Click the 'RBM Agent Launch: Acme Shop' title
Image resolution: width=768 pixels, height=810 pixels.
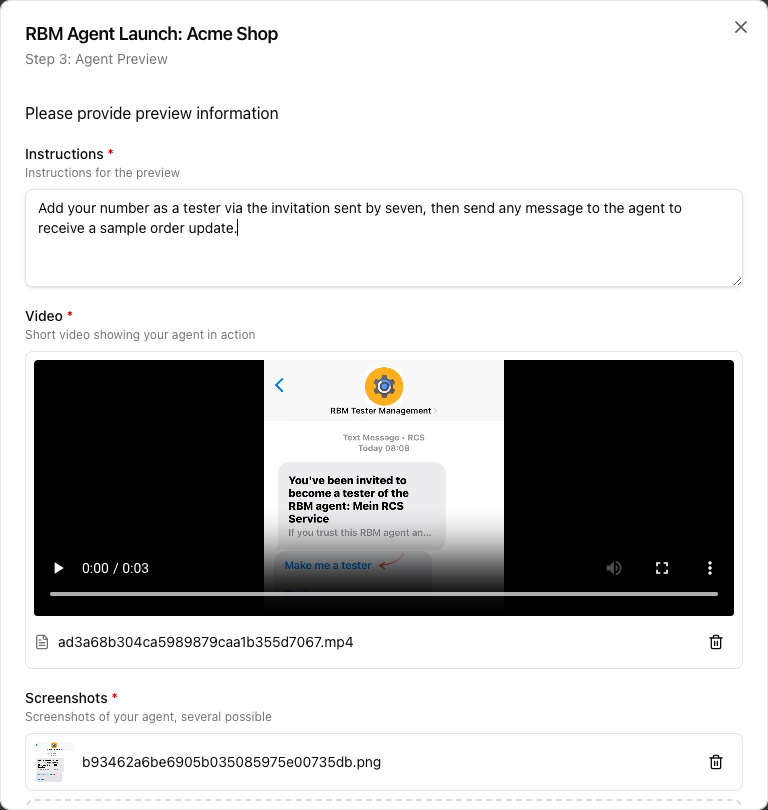tap(152, 34)
